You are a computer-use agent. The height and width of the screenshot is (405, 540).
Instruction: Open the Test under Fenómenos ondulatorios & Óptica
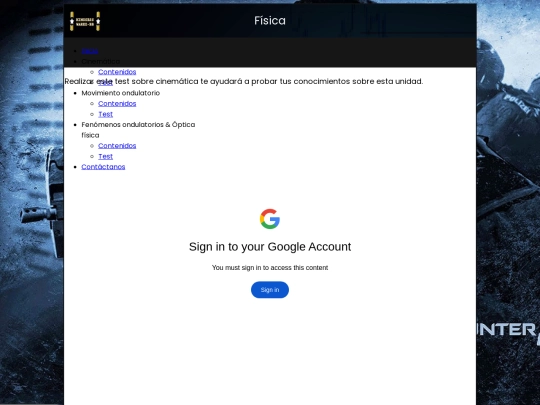click(105, 156)
